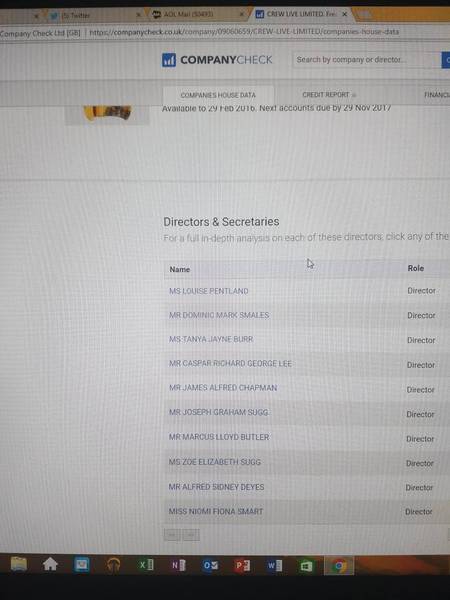Open Word from the taskbar
The height and width of the screenshot is (600, 450).
[274, 566]
